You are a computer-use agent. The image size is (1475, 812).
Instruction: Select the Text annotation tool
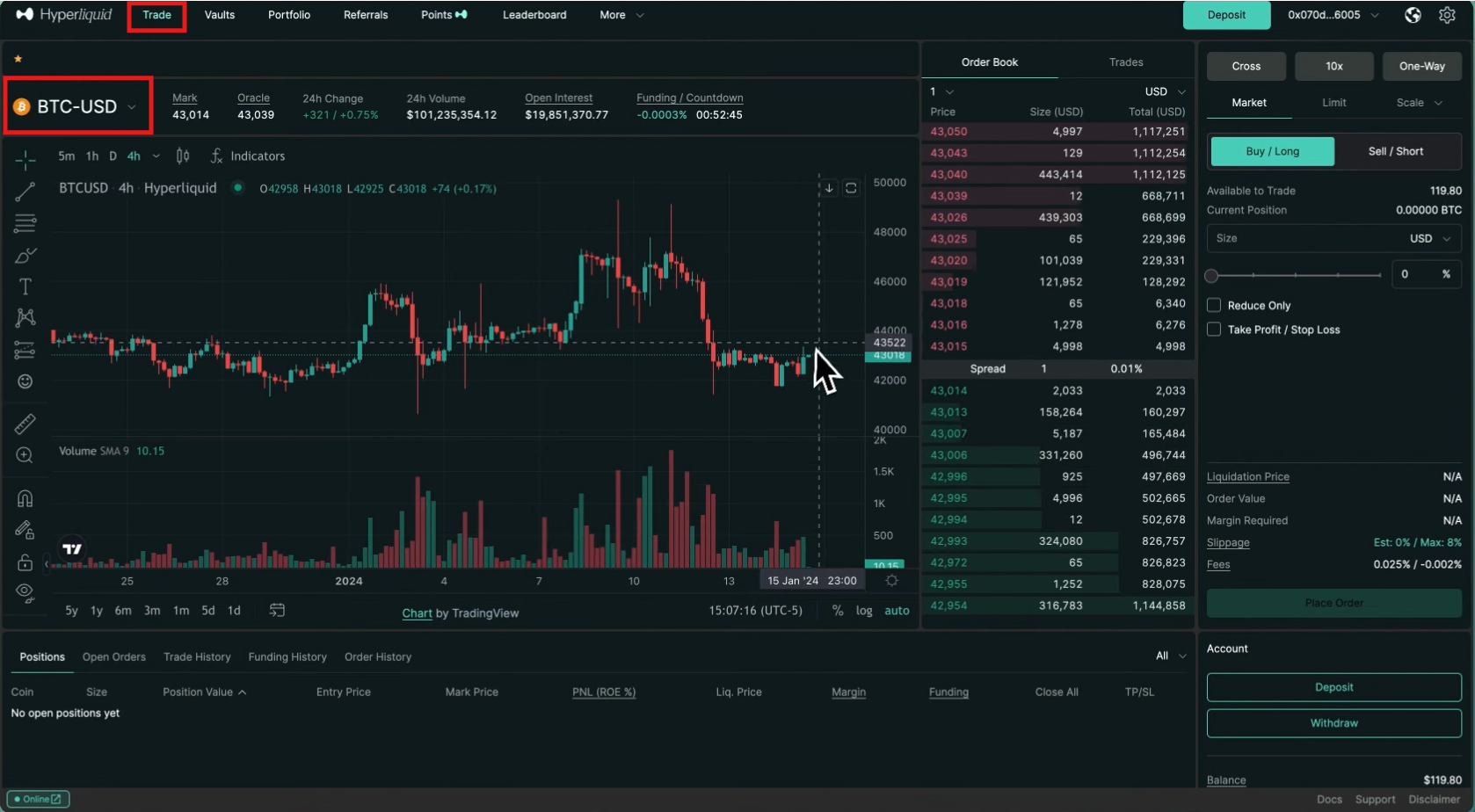click(25, 286)
